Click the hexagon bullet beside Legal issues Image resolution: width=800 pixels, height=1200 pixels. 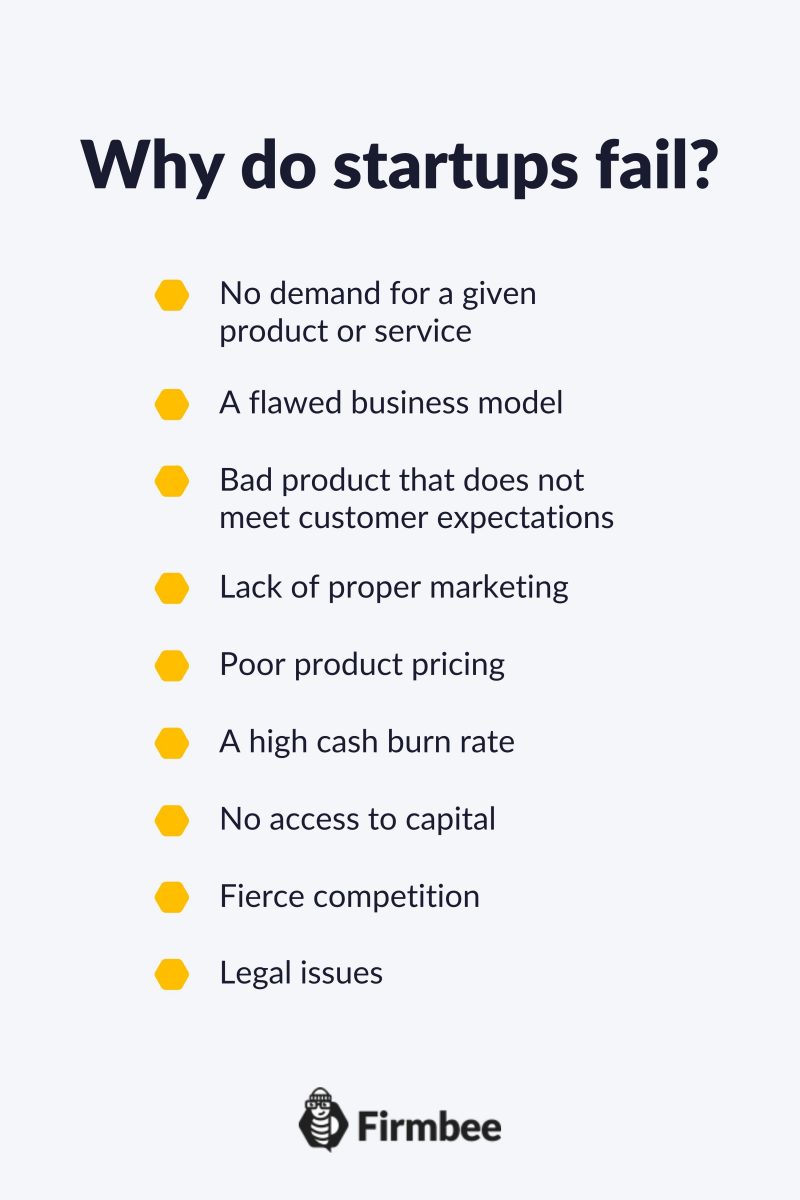pos(172,974)
